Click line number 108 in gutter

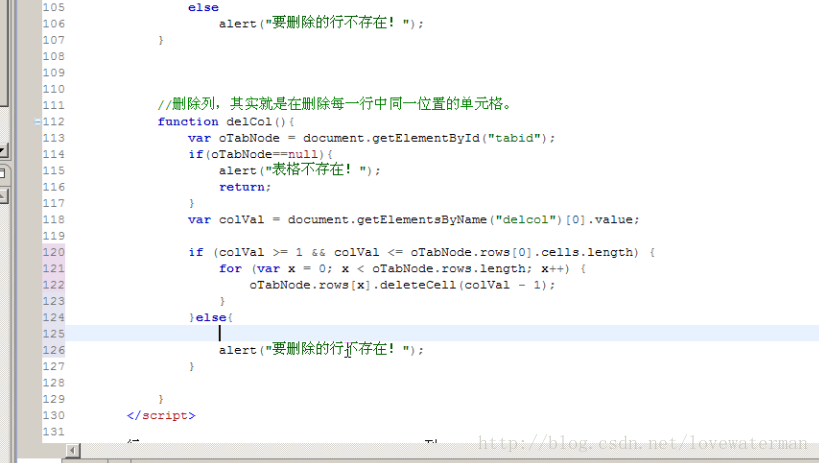(54, 56)
